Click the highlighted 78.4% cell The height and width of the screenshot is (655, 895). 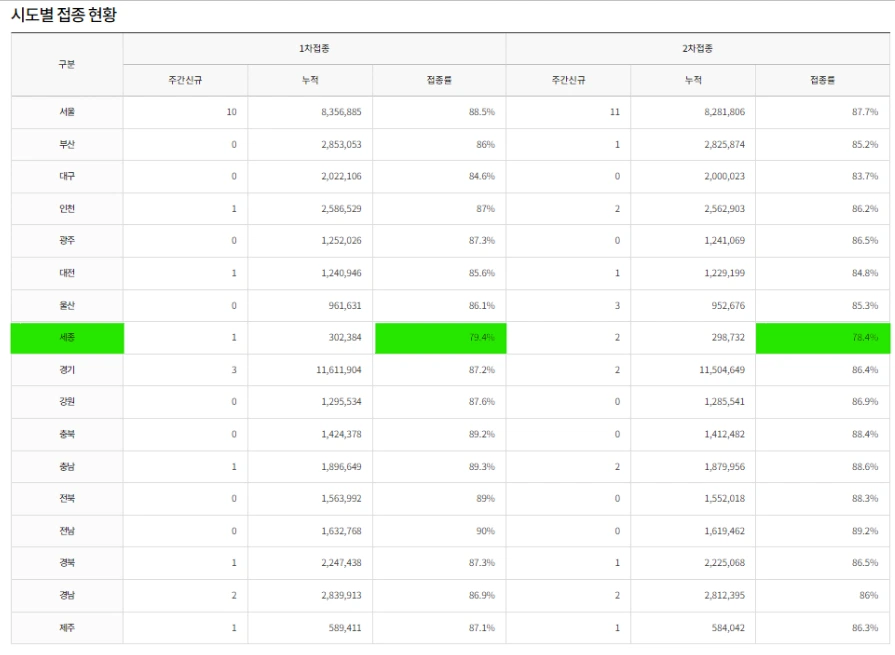[x=823, y=338]
